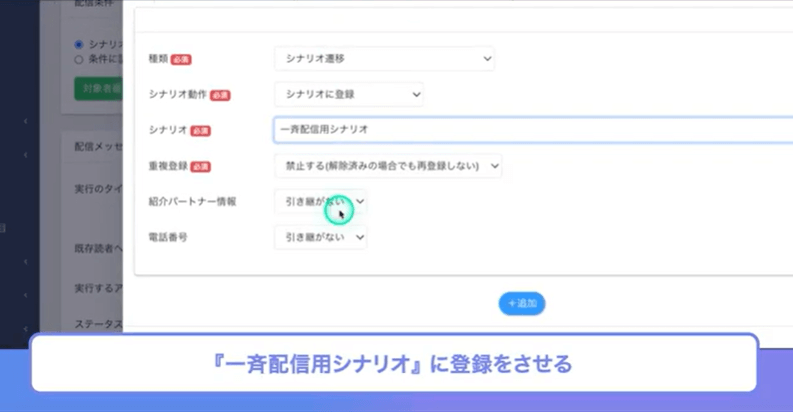
Task: Select the シナリオ radio button in background
Action: [x=79, y=45]
